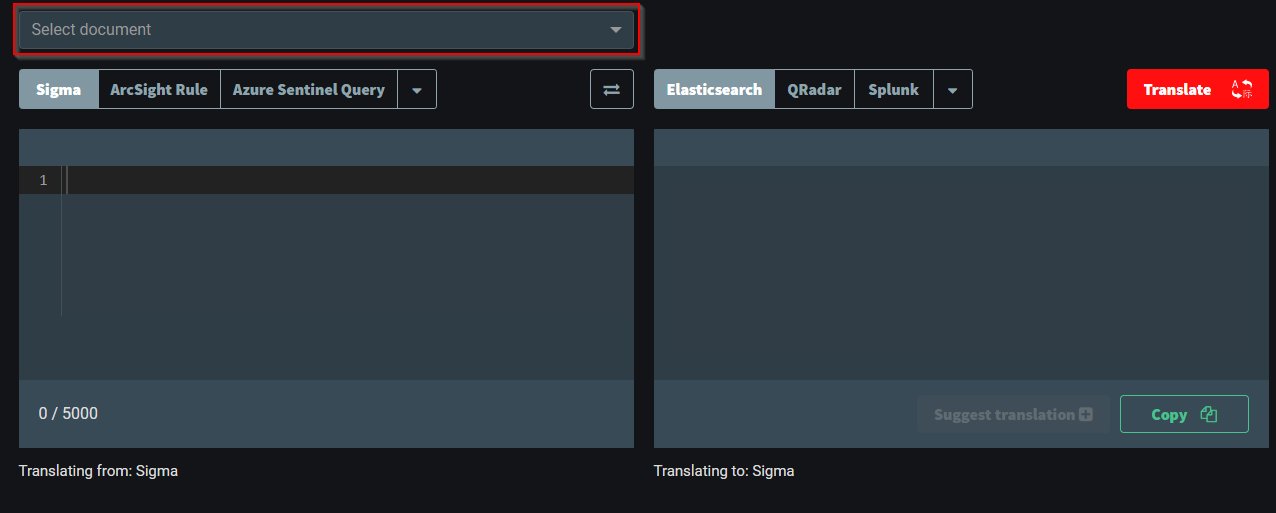Click the line number 1 gutter

43,181
